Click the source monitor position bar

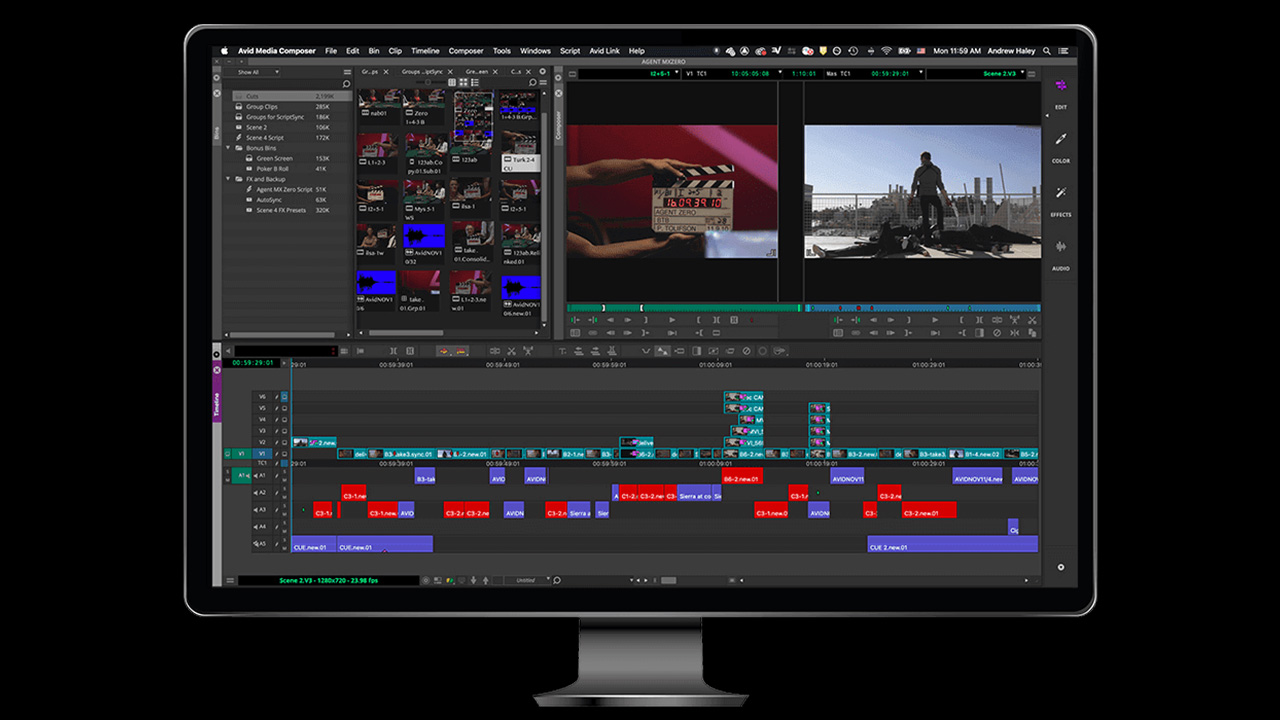(x=683, y=307)
